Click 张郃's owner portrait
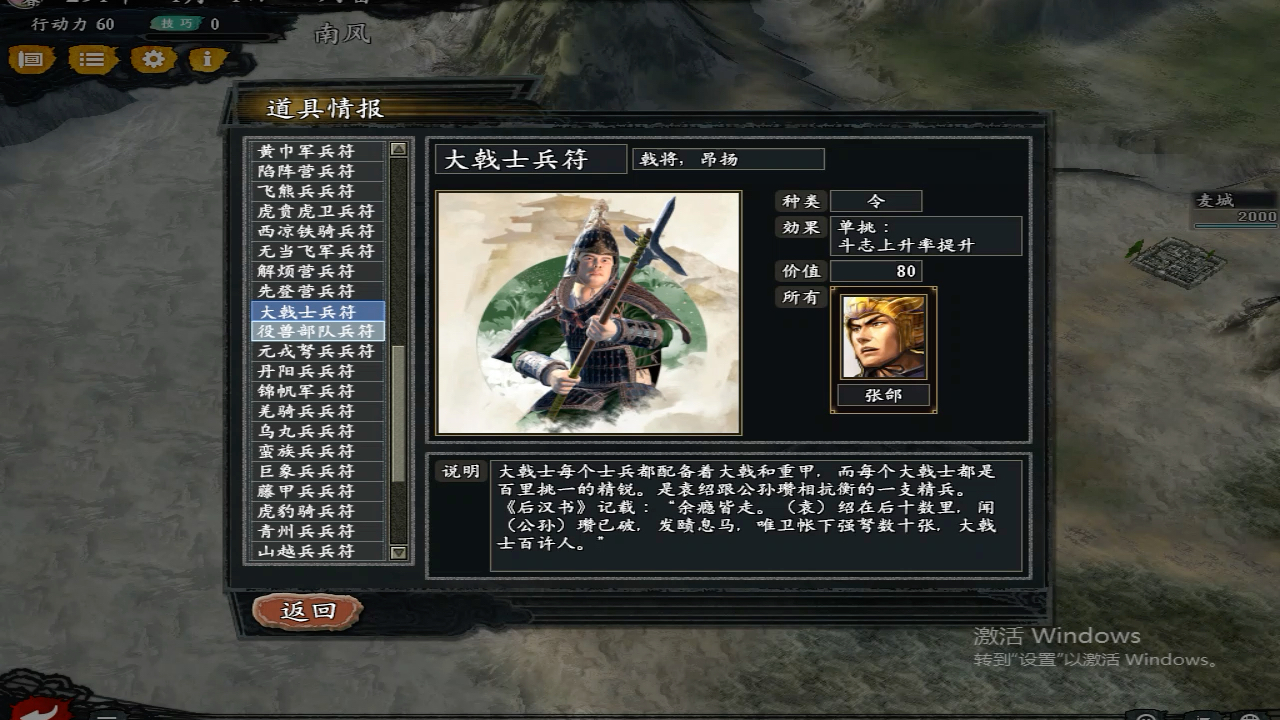The width and height of the screenshot is (1280, 720). pyautogui.click(x=884, y=336)
